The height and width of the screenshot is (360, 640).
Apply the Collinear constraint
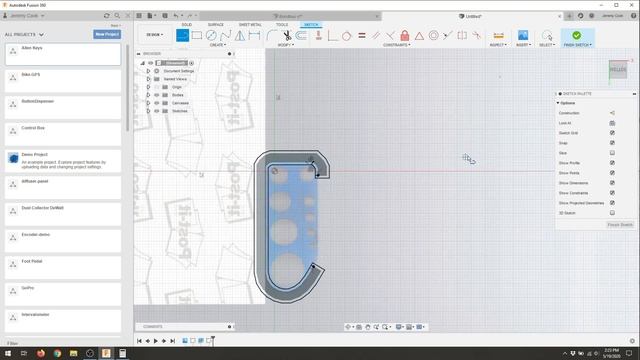[x=448, y=36]
